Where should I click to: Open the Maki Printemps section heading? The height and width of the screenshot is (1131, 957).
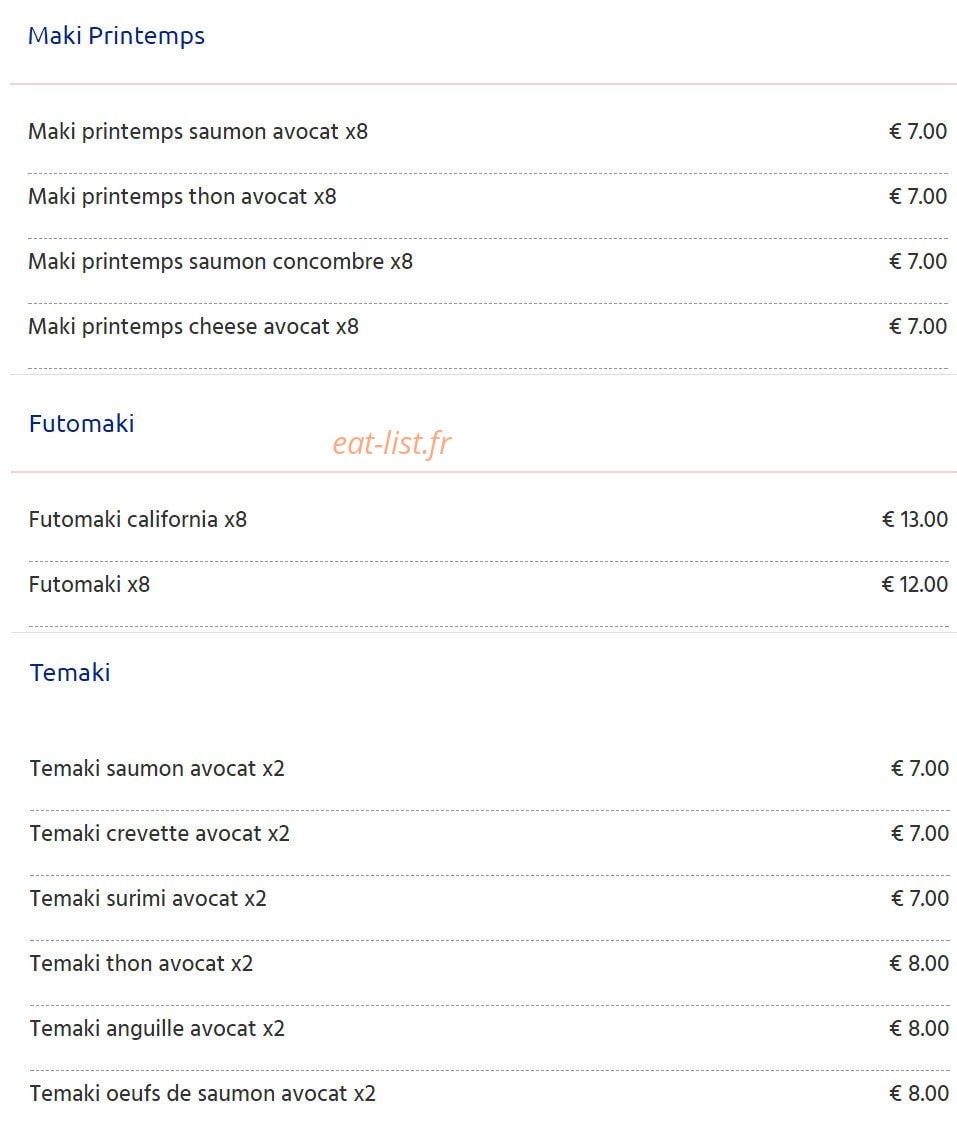(116, 36)
